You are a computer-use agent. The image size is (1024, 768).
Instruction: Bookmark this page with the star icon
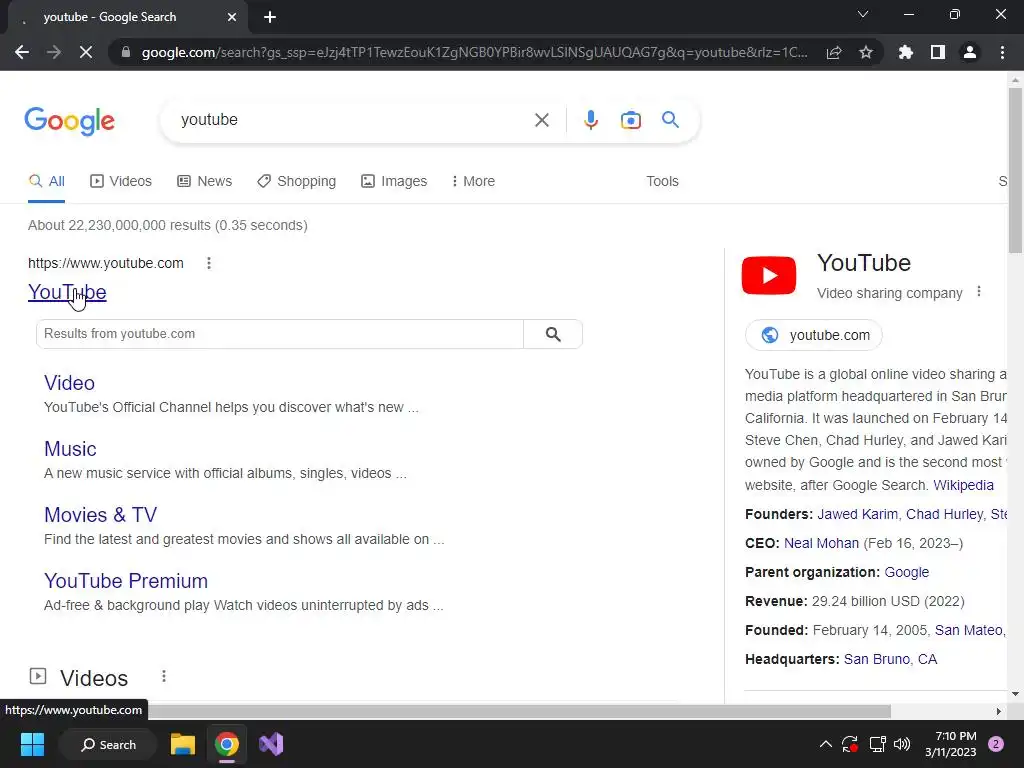click(x=866, y=52)
